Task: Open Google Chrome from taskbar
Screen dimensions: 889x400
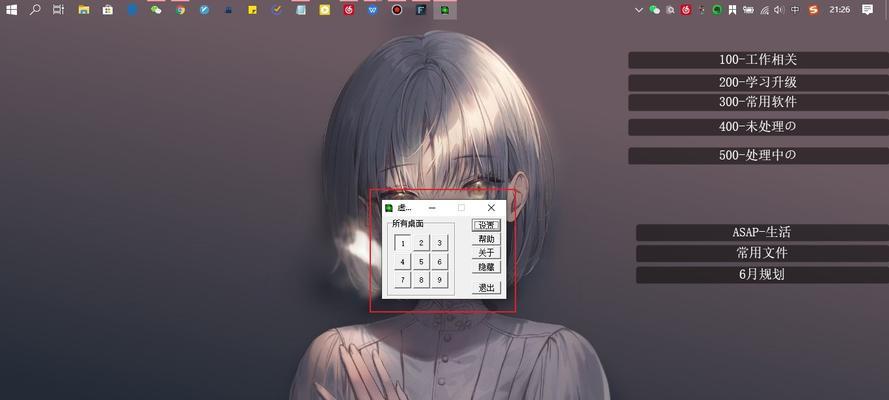Action: pyautogui.click(x=180, y=10)
